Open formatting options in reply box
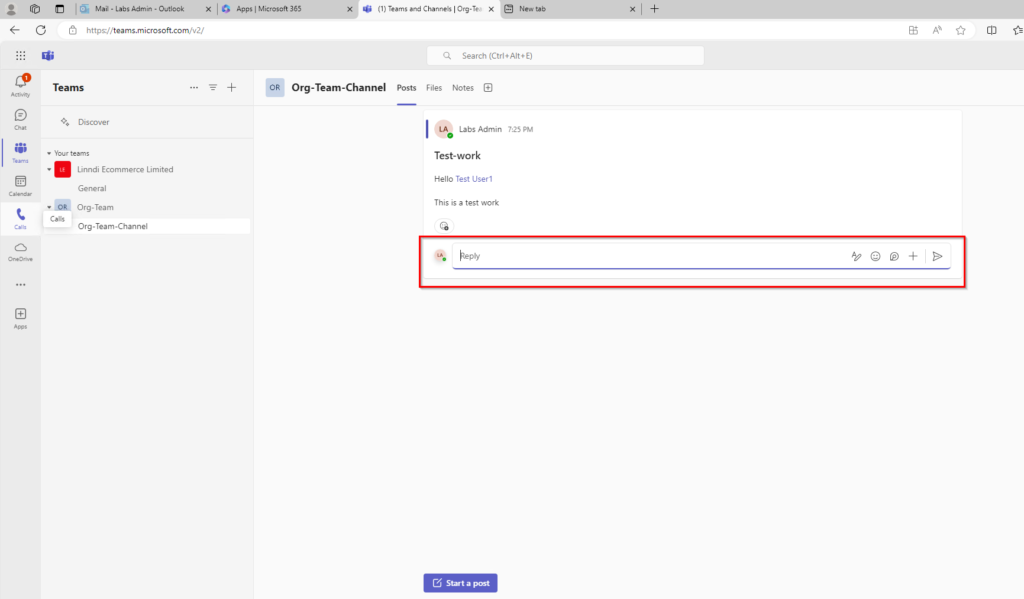Screen dimensions: 1024x599 click(856, 256)
